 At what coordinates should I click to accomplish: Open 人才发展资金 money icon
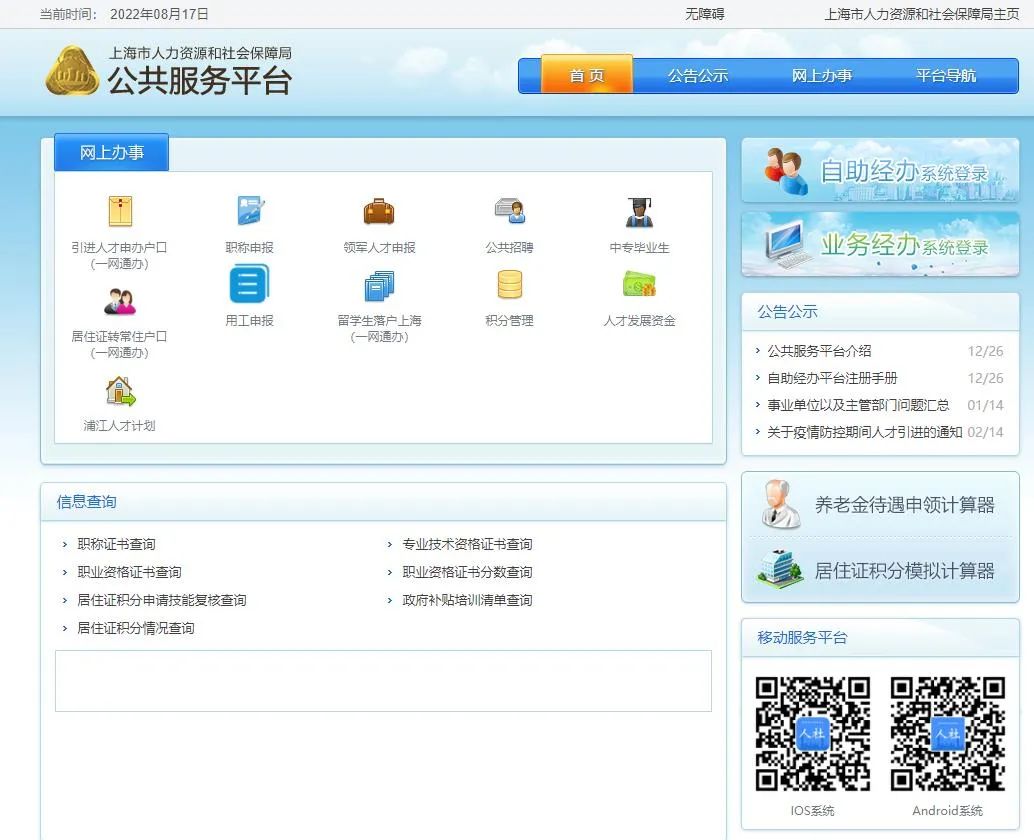639,284
